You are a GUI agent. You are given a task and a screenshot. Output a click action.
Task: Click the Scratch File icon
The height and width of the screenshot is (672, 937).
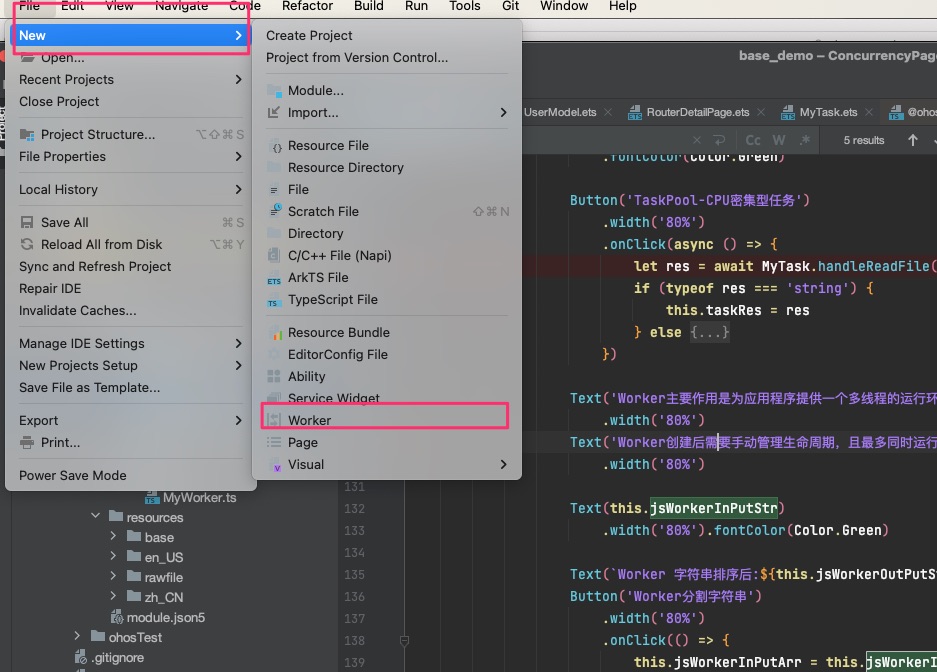[x=275, y=212]
